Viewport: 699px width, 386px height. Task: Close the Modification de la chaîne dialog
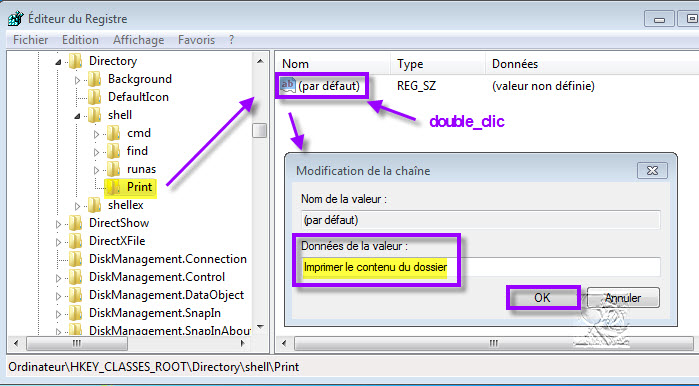[652, 171]
